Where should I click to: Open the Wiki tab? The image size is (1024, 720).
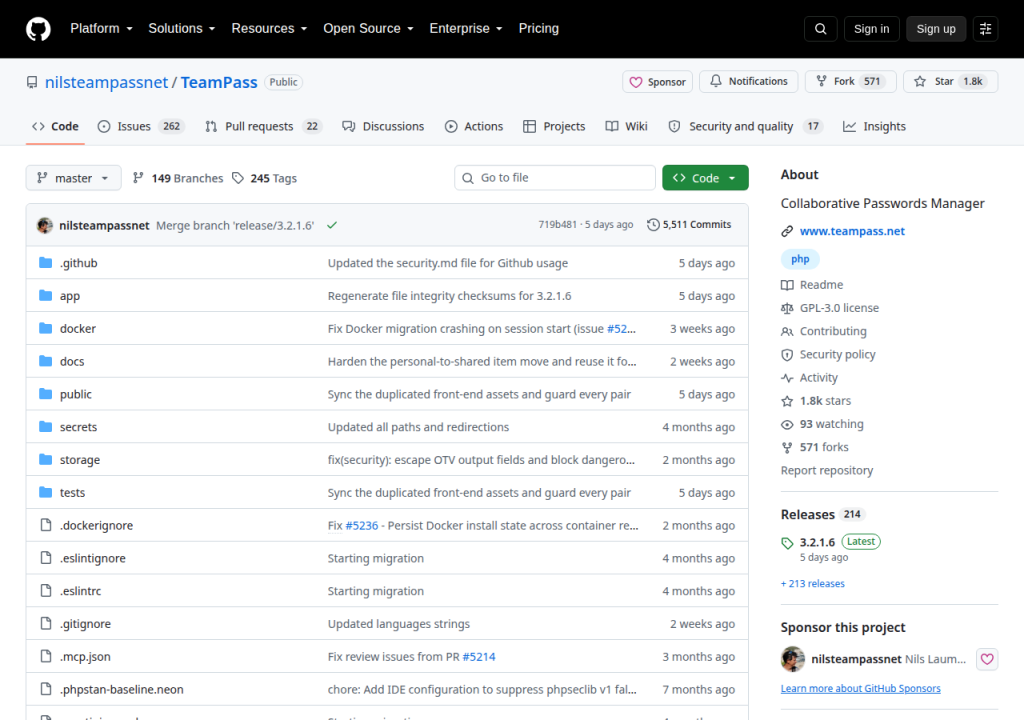626,127
